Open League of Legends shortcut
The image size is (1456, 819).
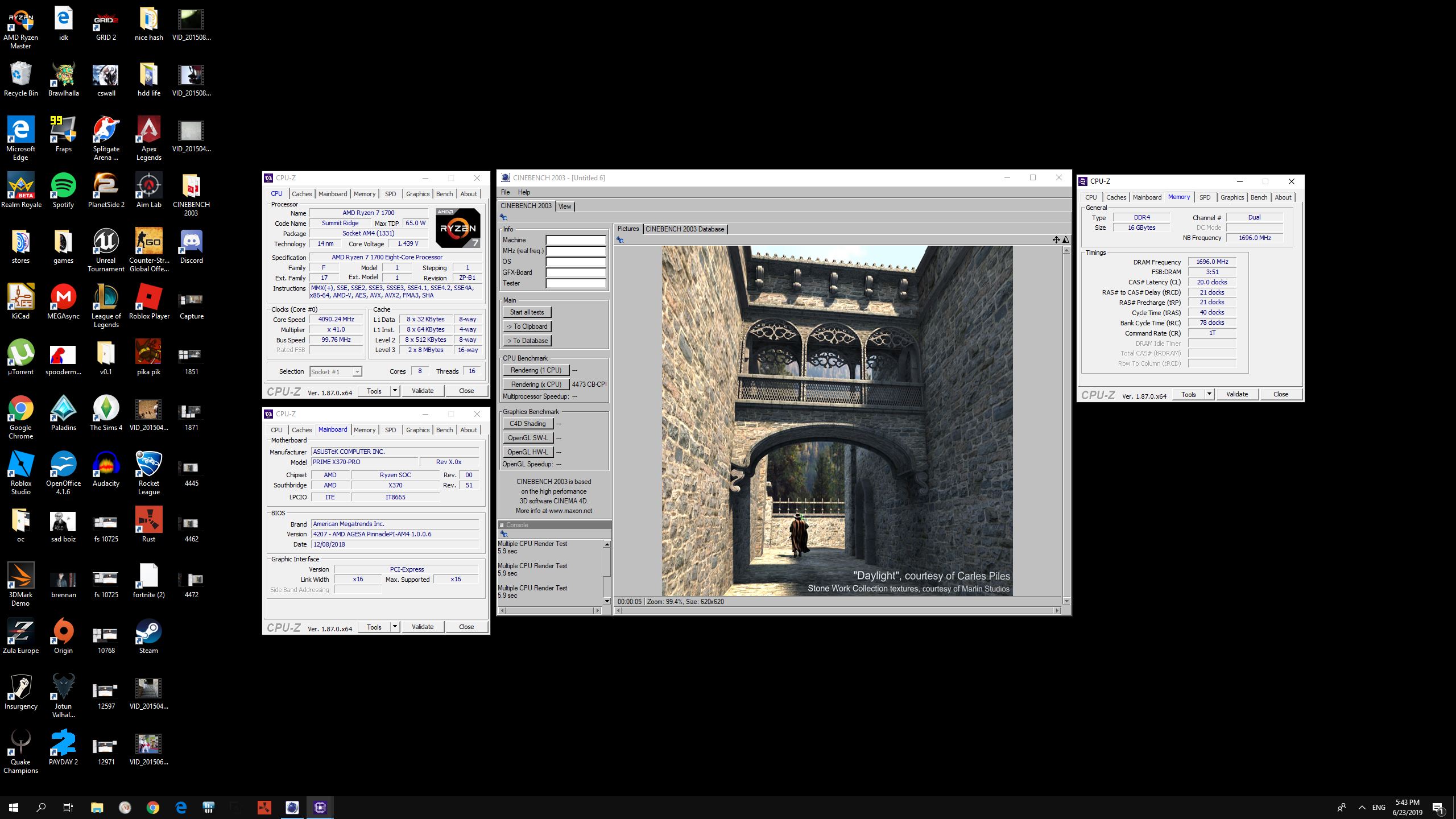pos(106,307)
